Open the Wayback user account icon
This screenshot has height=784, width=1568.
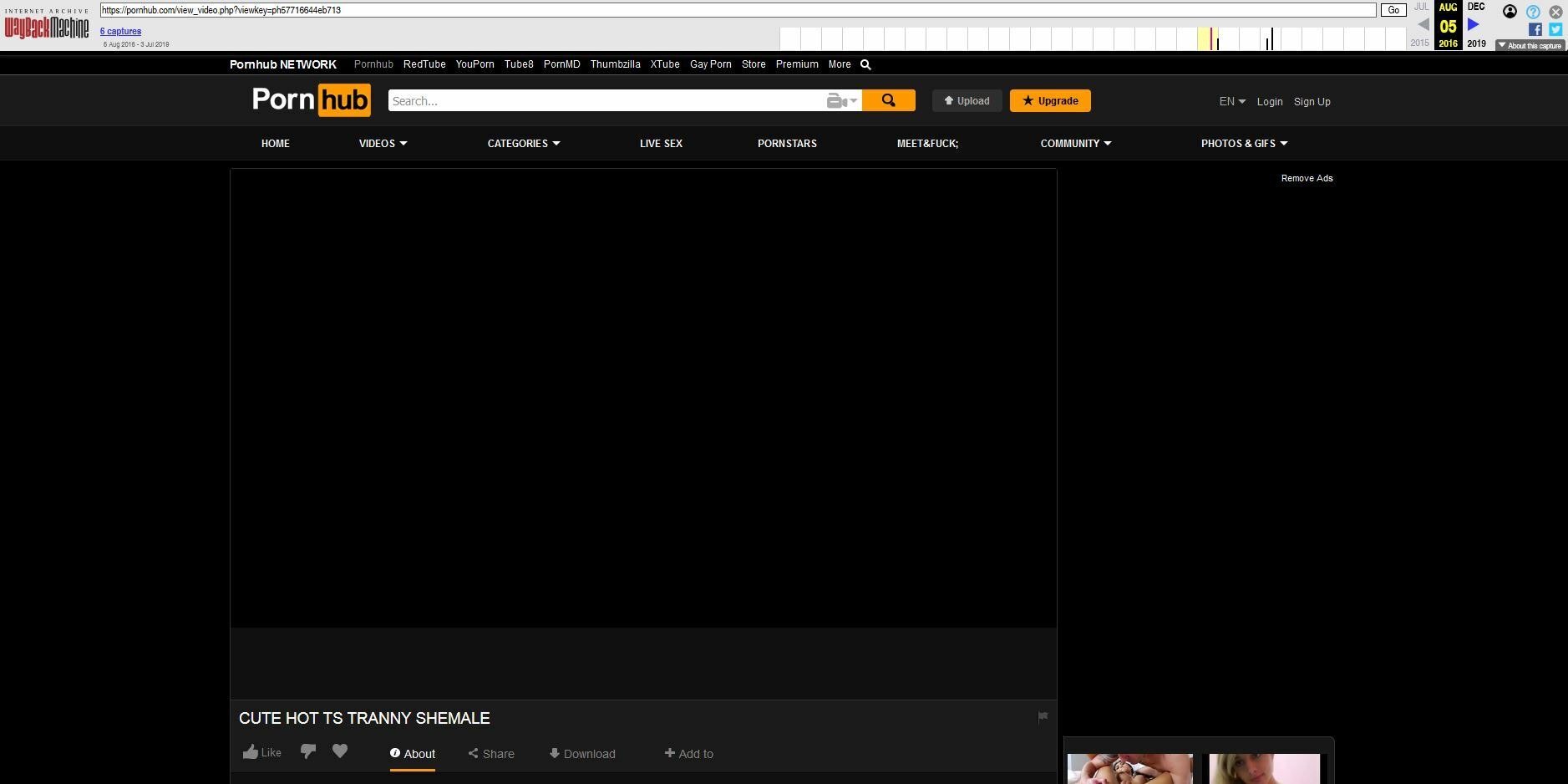point(1510,12)
